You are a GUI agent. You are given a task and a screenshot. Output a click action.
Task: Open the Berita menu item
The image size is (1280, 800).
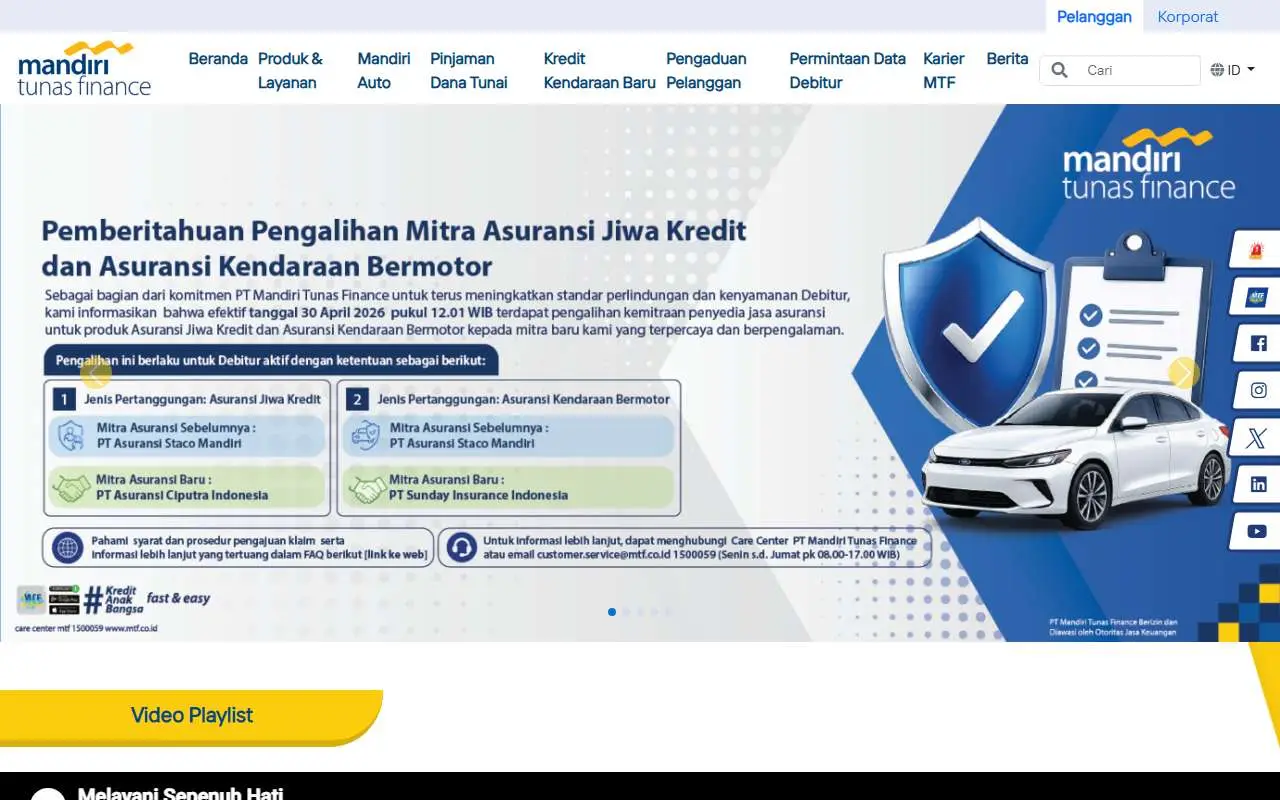click(x=1007, y=59)
